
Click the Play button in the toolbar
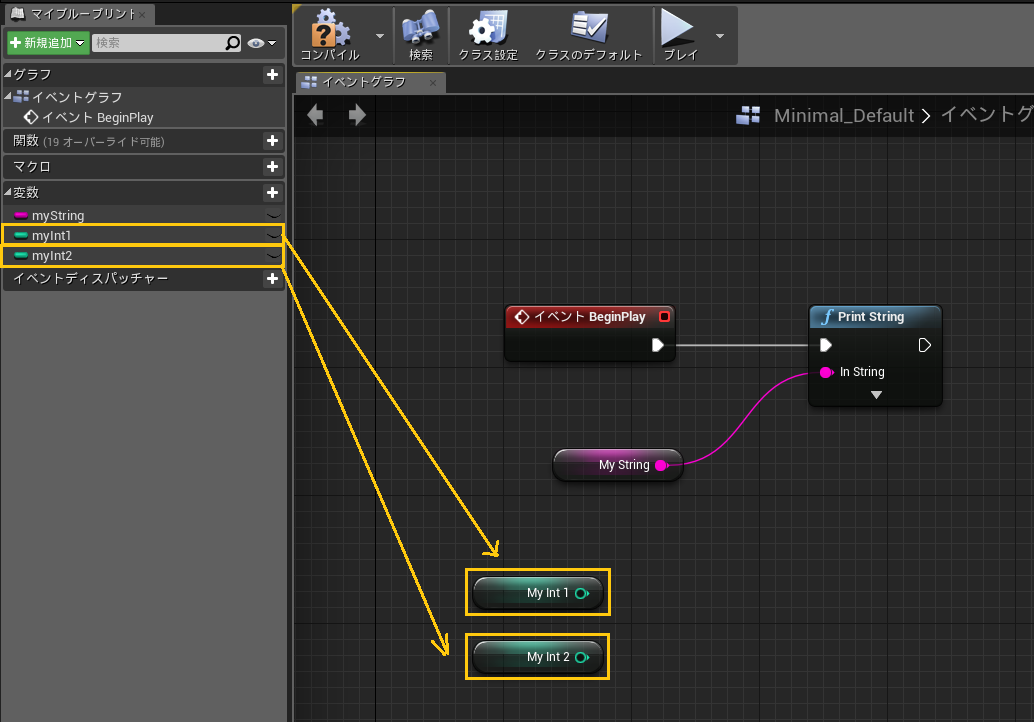[679, 35]
